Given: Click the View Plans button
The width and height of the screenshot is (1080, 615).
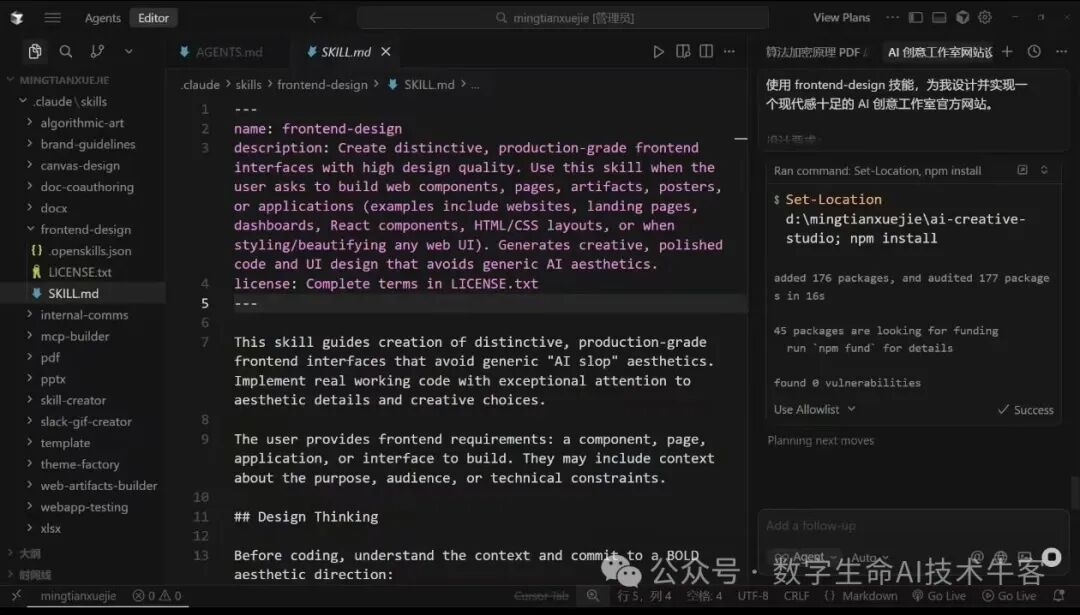Looking at the screenshot, I should click(x=841, y=17).
